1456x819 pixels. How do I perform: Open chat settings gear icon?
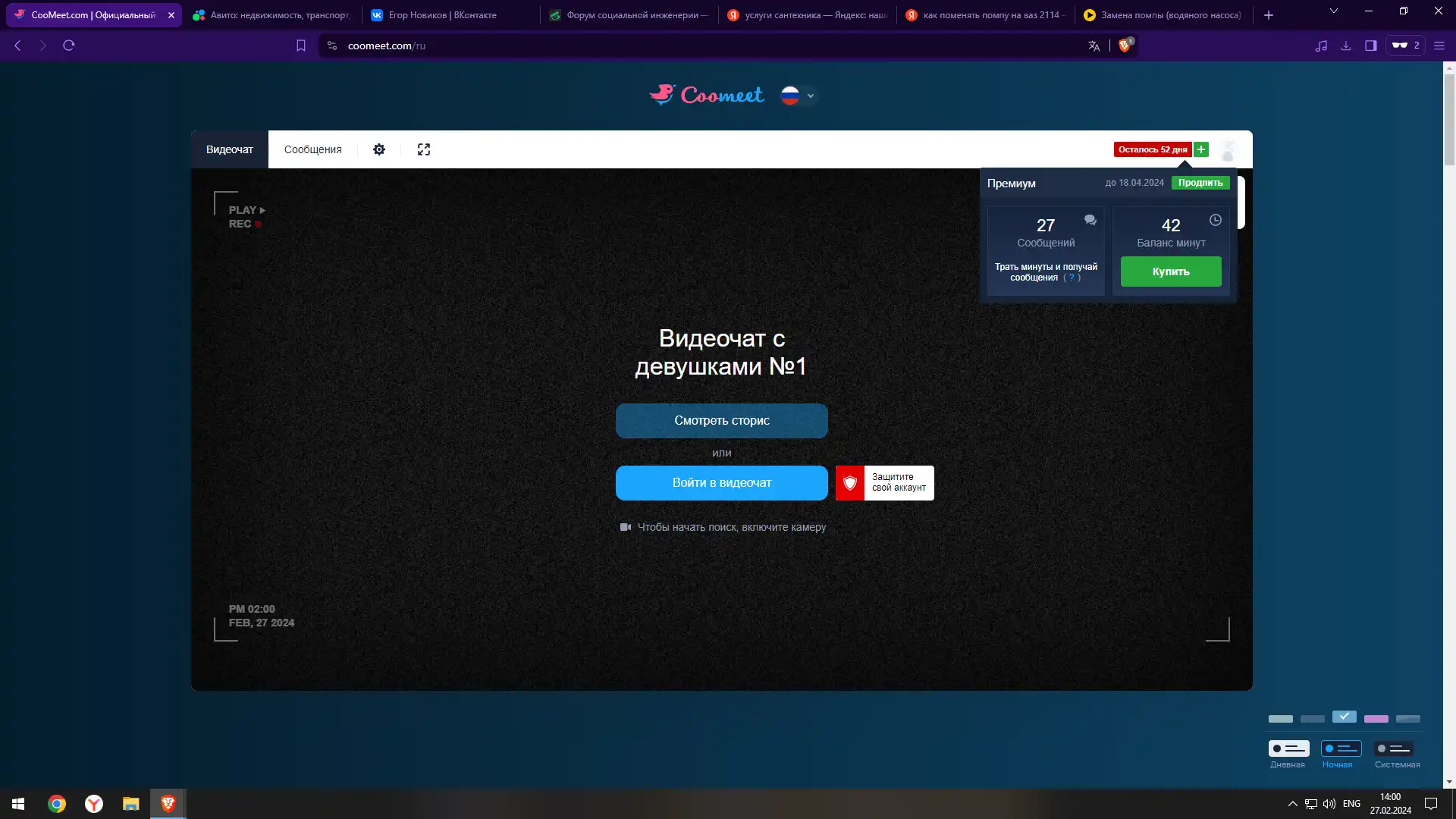(x=379, y=149)
